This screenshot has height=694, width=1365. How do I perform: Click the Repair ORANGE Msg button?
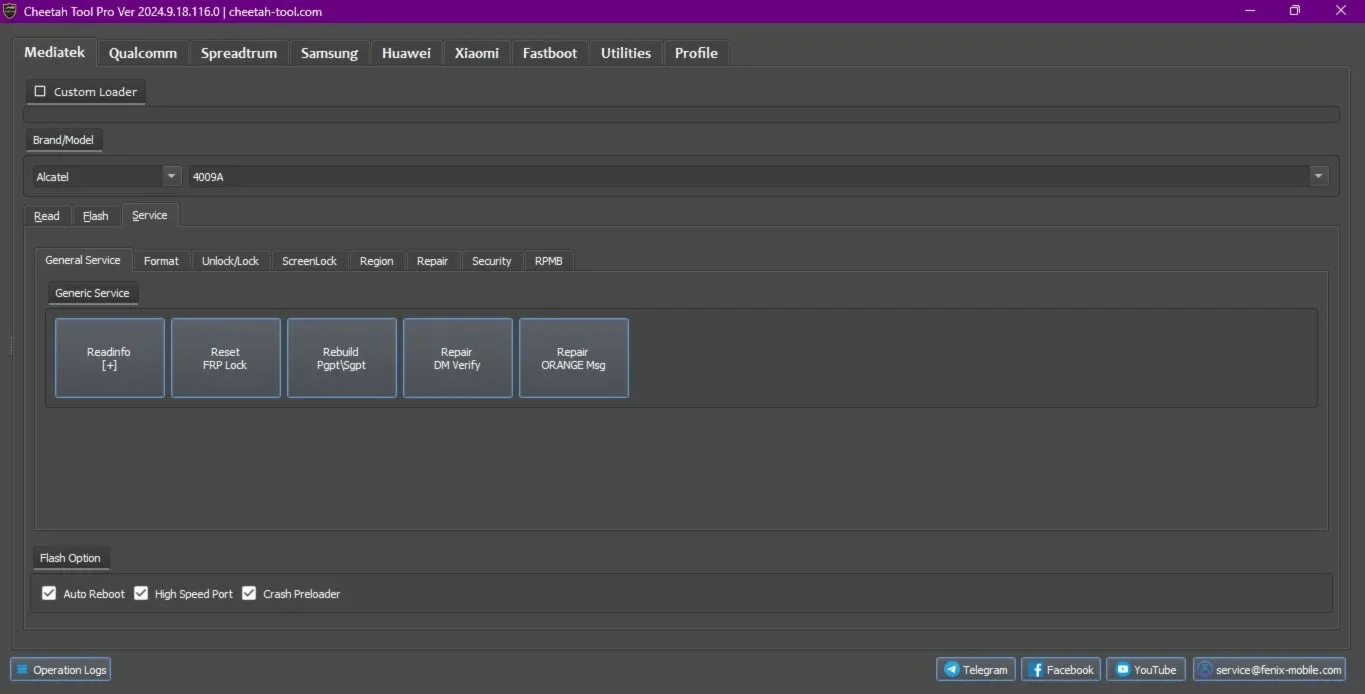pos(573,358)
